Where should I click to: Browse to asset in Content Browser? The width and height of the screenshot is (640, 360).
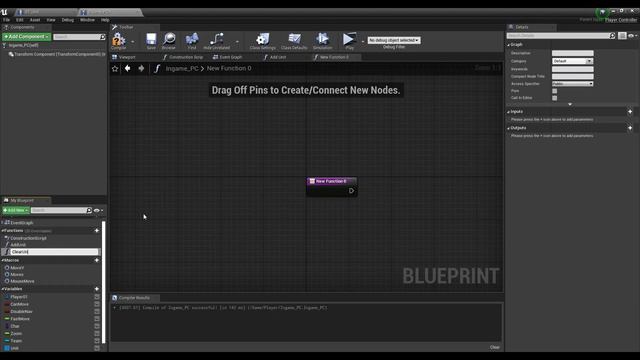[x=169, y=40]
